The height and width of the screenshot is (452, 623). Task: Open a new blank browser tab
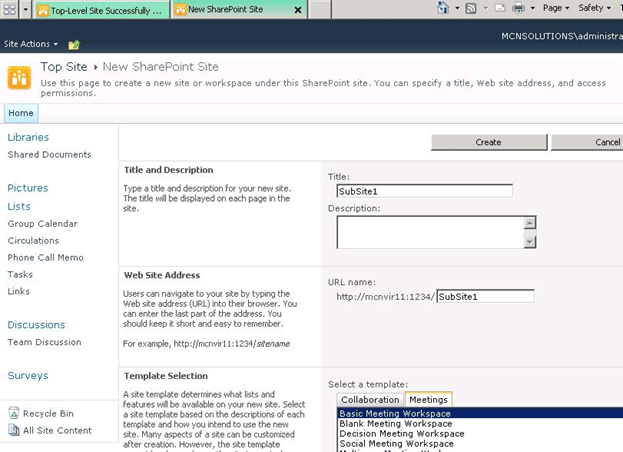pyautogui.click(x=320, y=9)
